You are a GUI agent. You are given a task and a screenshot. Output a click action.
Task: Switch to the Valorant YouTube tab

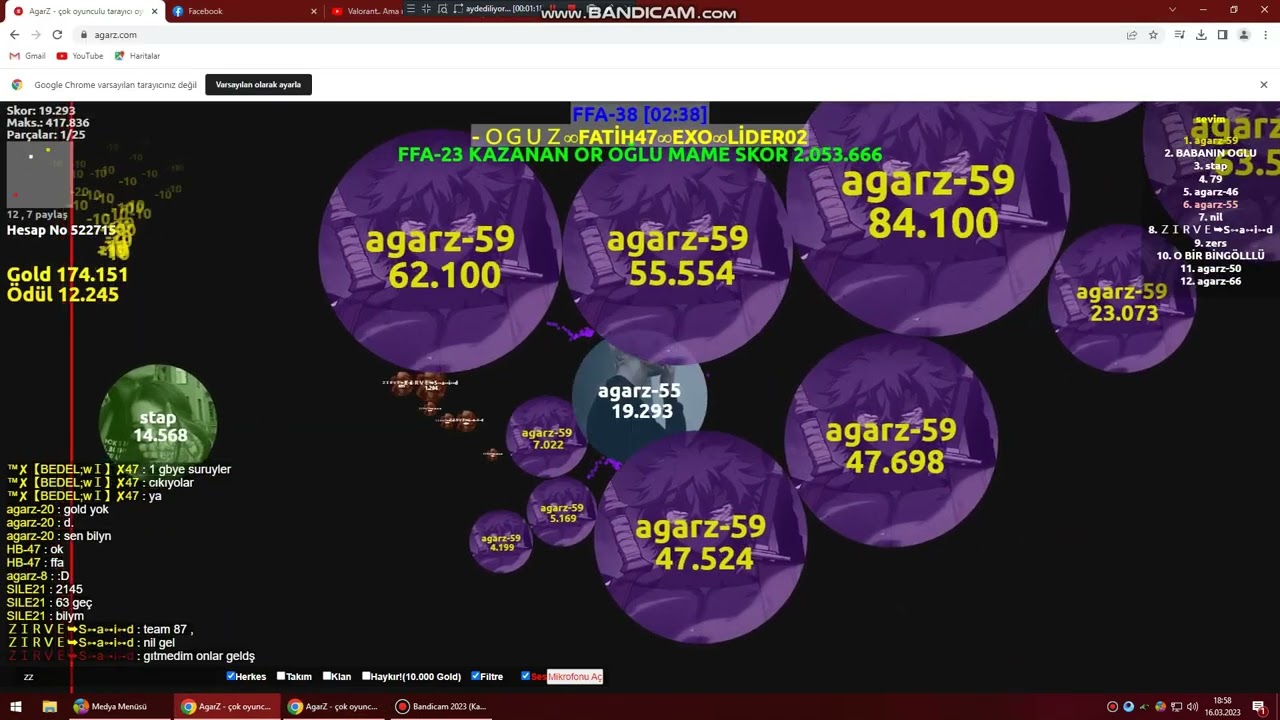coord(366,11)
